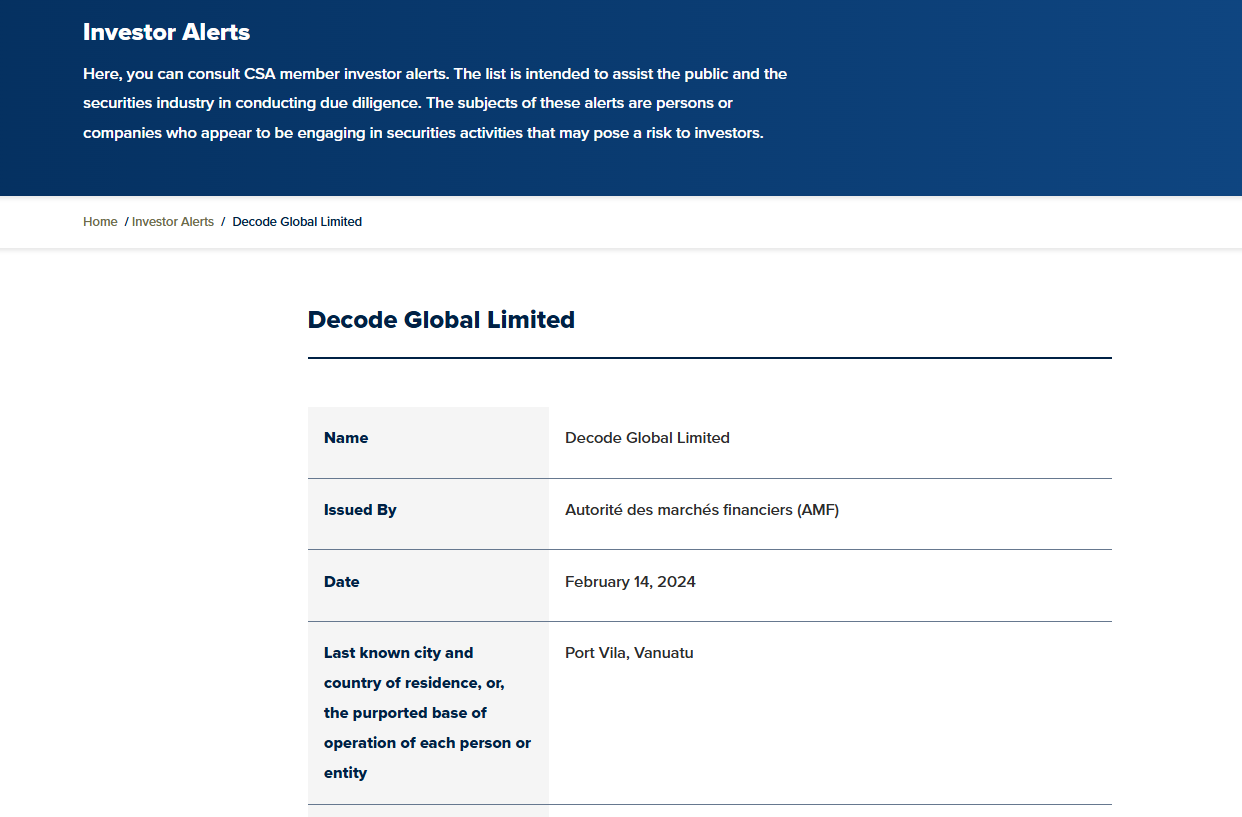Click the slash separator after Investor Alerts breadcrumb
This screenshot has height=817, width=1242.
223,222
